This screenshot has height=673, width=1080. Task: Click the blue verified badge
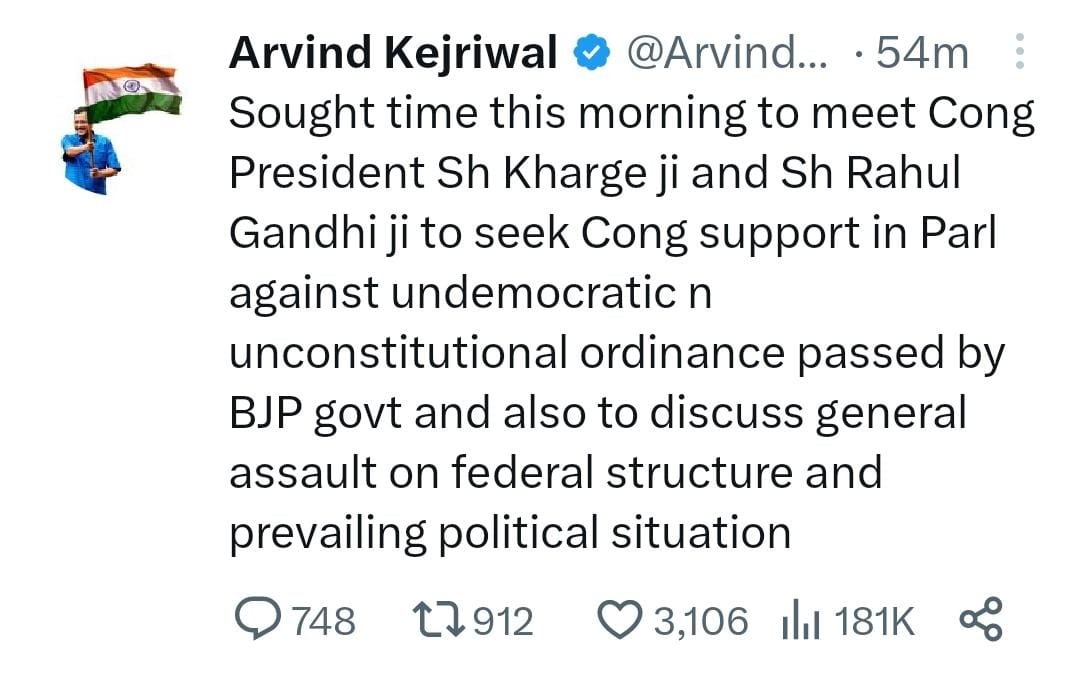(x=591, y=54)
